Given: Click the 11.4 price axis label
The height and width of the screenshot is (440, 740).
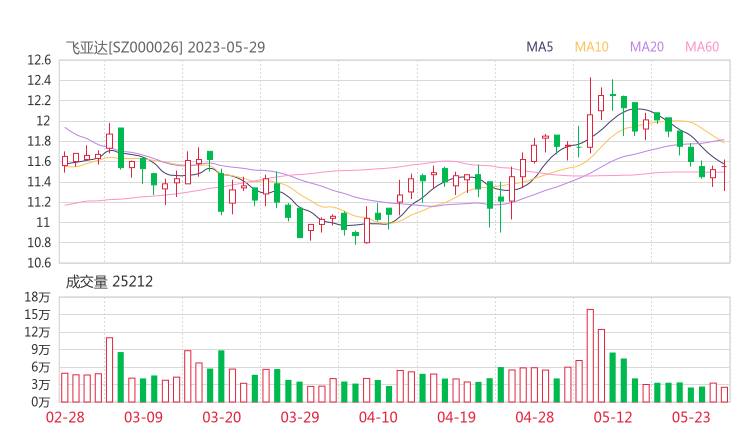Looking at the screenshot, I should [39, 182].
